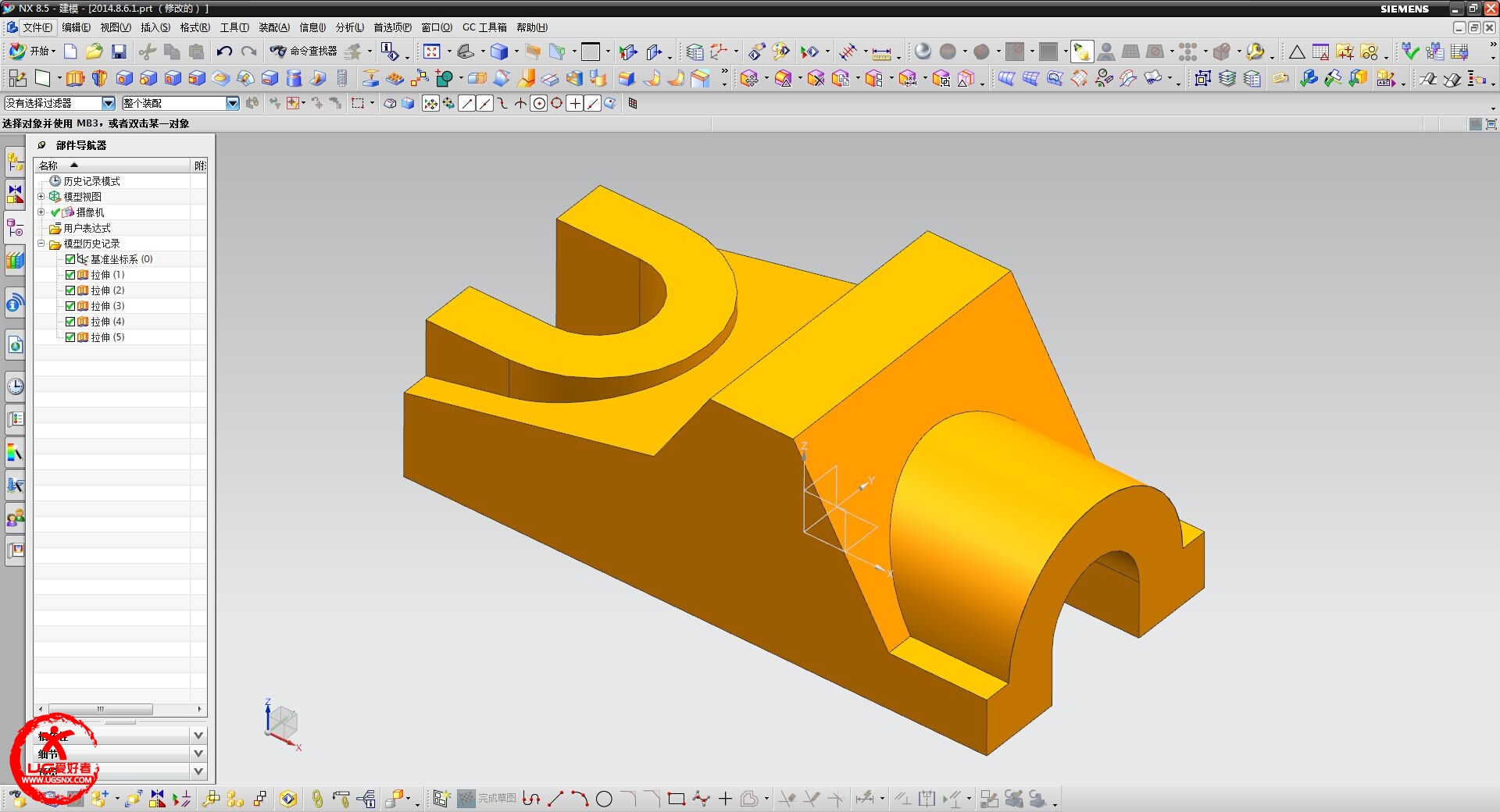The height and width of the screenshot is (812, 1500).
Task: Toggle the snap midpoint option icon
Action: [484, 103]
